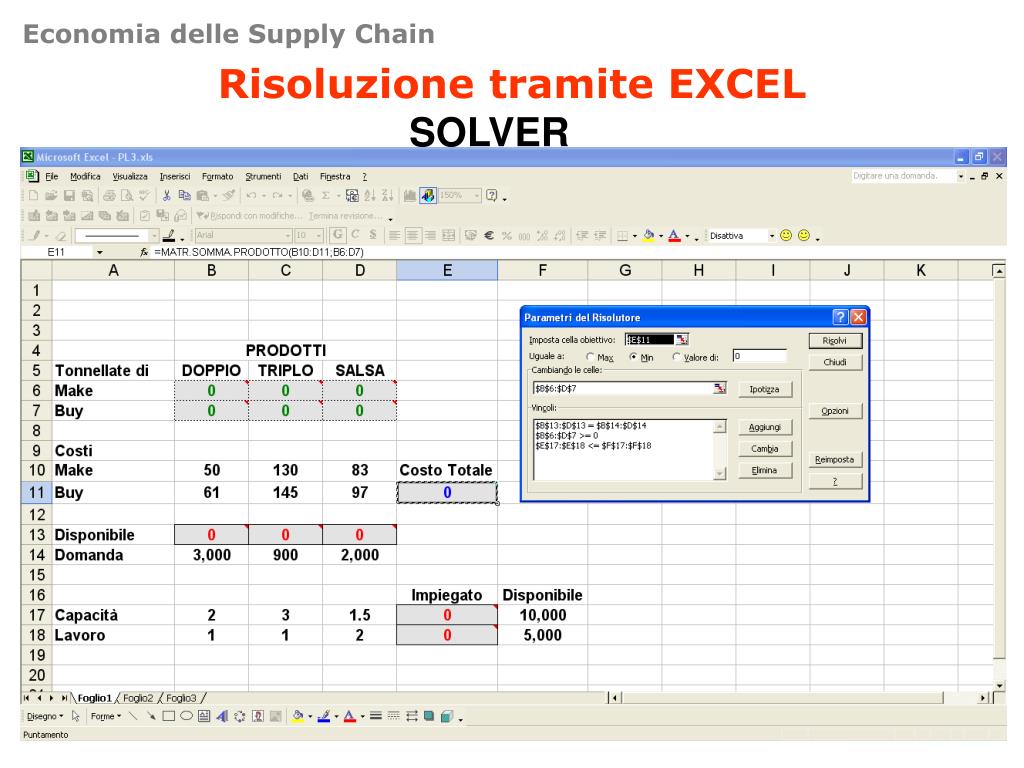
Task: Open the Forme shapes dropdown
Action: click(x=106, y=716)
